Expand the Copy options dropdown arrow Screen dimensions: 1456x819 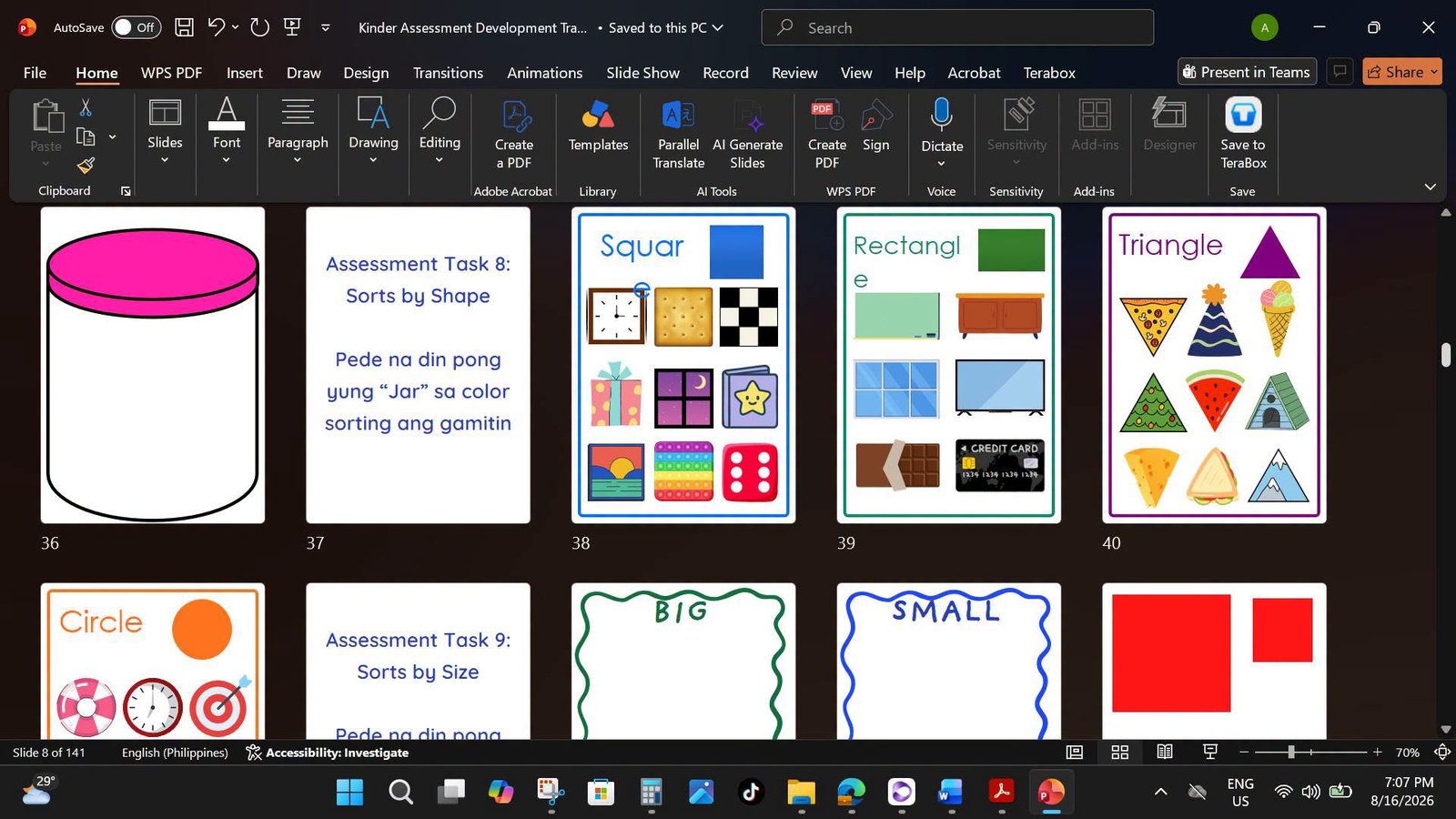tap(112, 137)
